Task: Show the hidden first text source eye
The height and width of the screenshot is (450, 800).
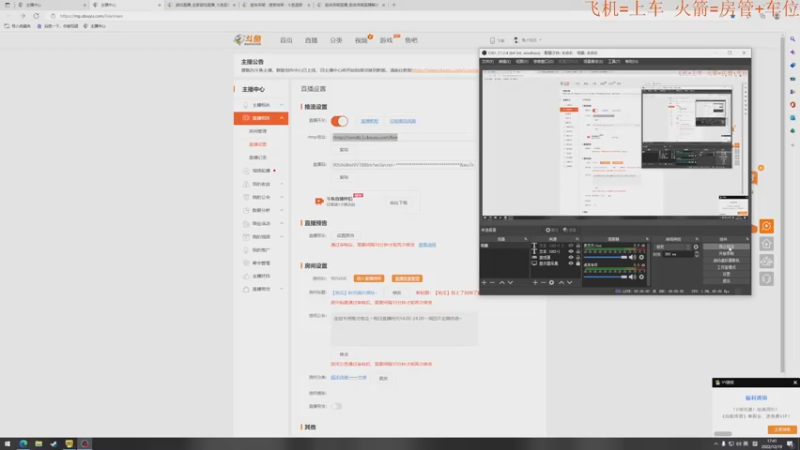Action: point(570,245)
